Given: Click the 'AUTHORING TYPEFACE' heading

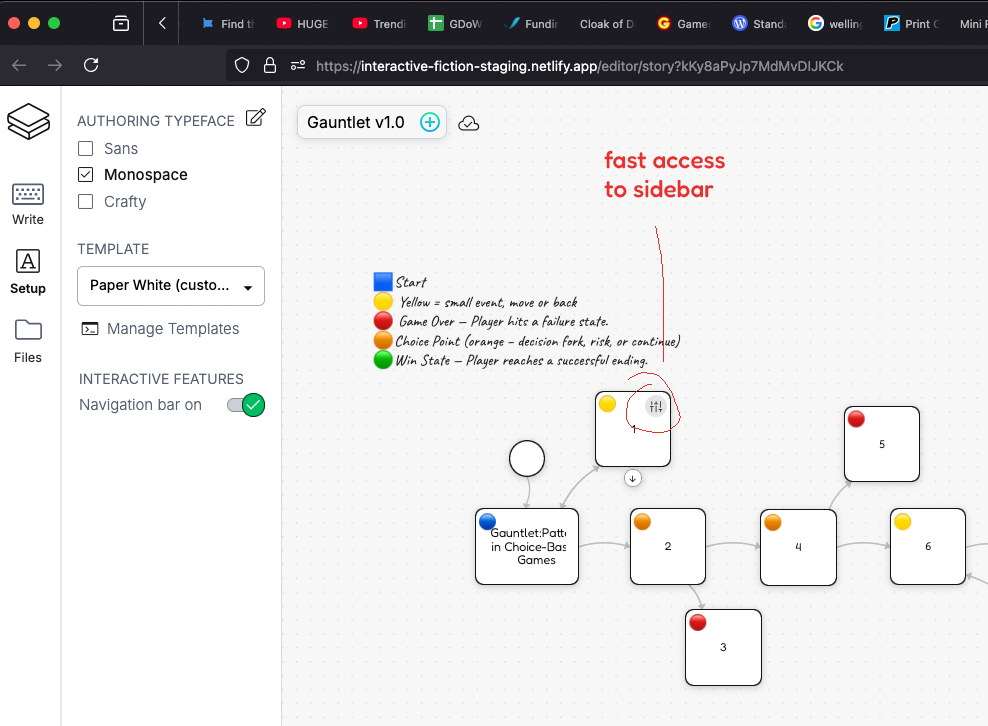Looking at the screenshot, I should point(156,121).
